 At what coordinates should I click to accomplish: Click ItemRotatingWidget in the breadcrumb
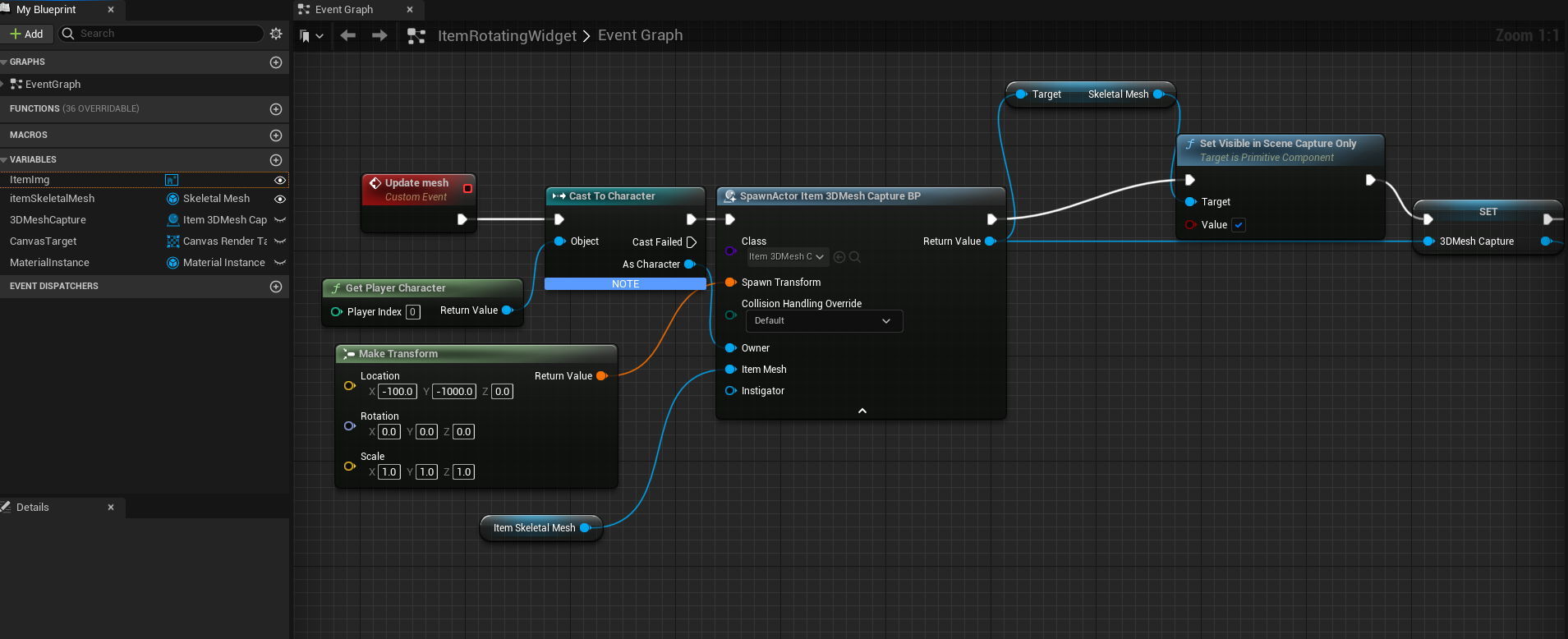(507, 35)
